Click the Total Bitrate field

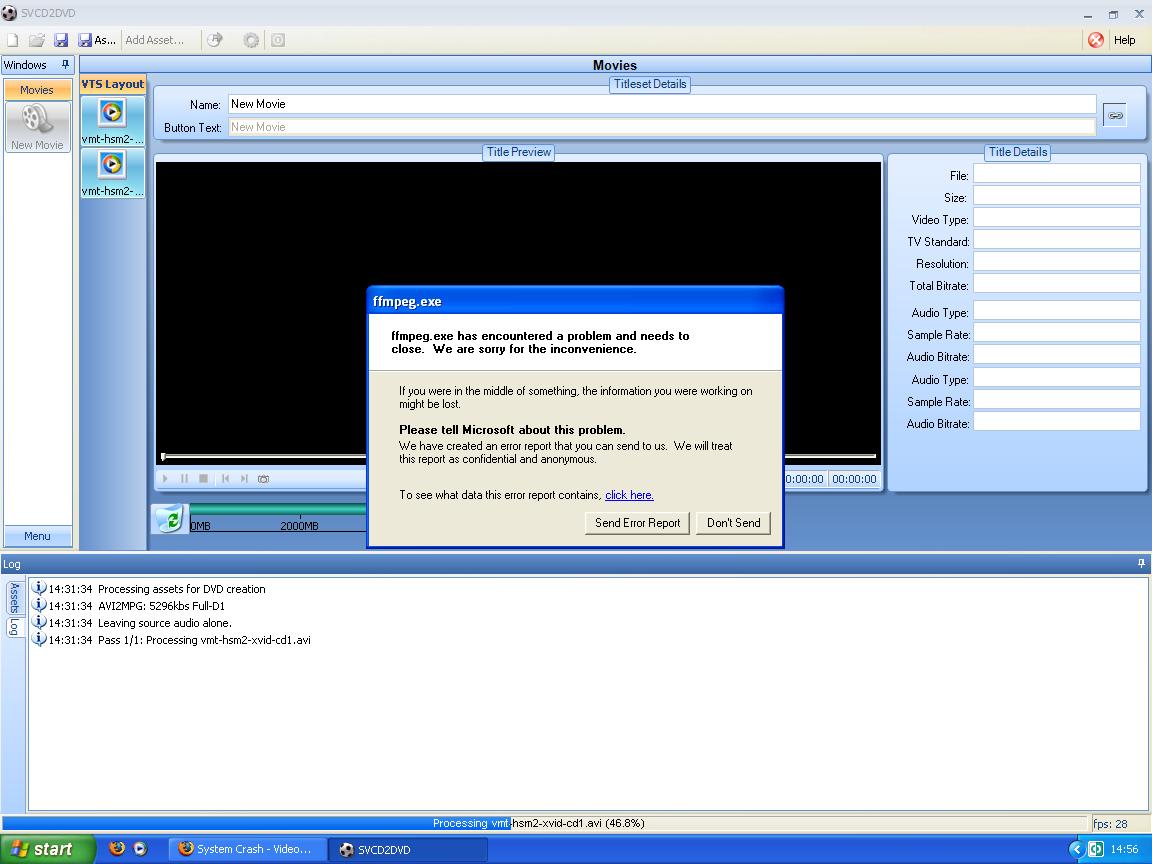tap(1056, 284)
